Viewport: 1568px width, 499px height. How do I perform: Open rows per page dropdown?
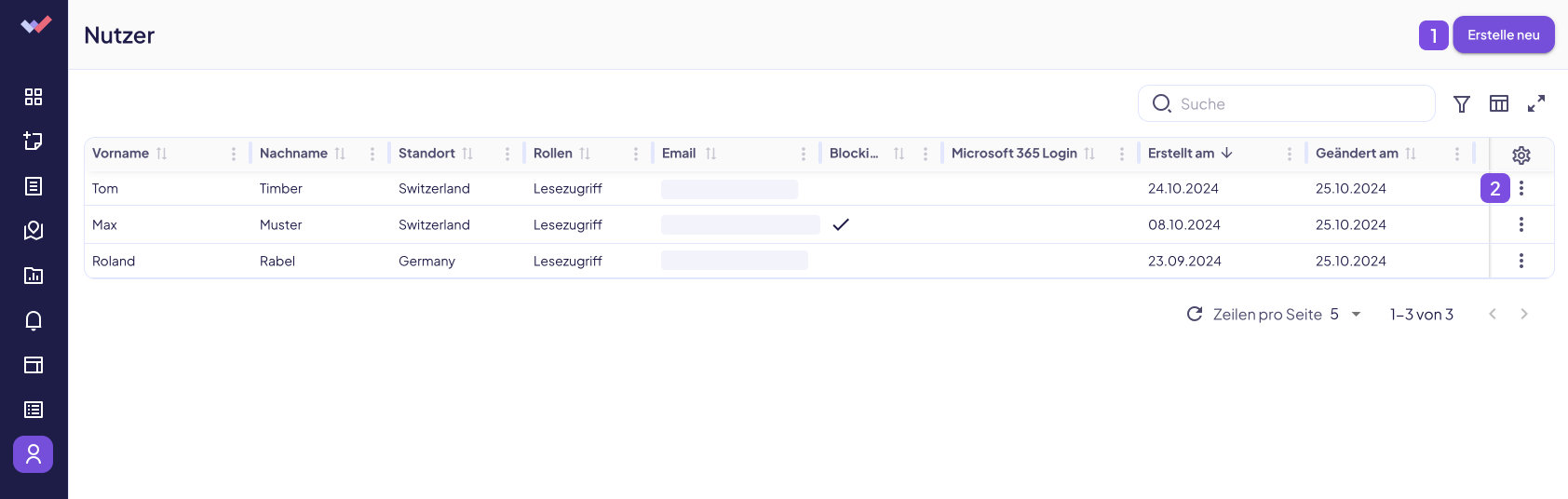(1345, 315)
